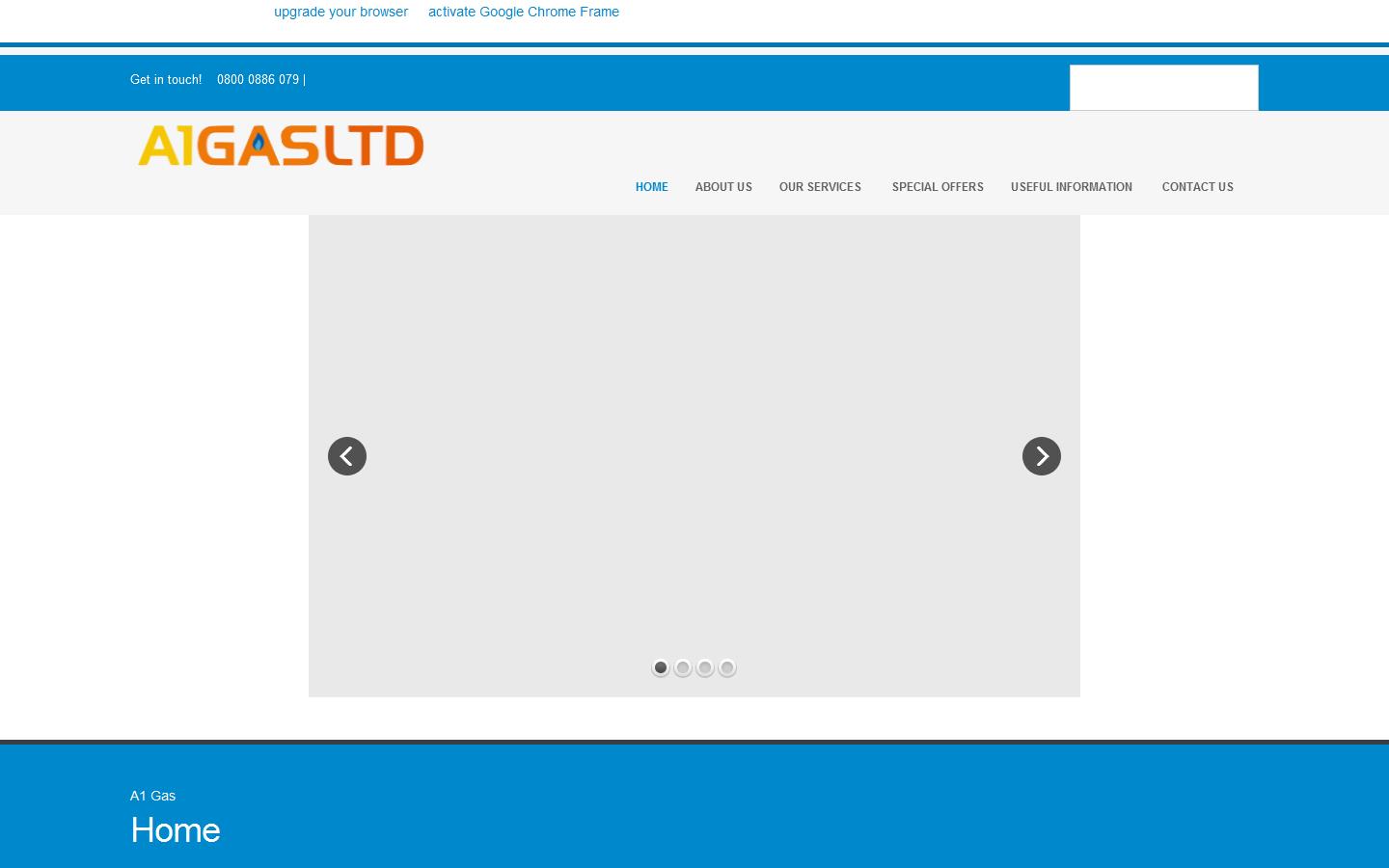Expand the Our Services menu
Image resolution: width=1389 pixels, height=868 pixels.
(x=820, y=187)
